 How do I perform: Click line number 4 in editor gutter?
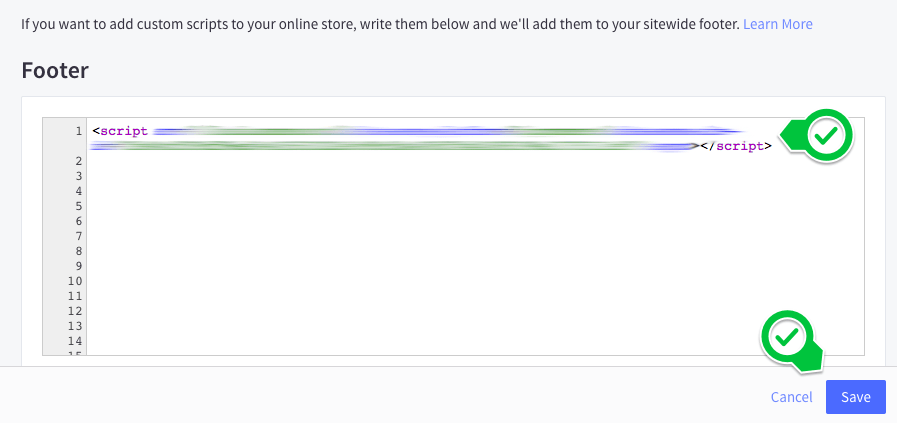click(77, 191)
